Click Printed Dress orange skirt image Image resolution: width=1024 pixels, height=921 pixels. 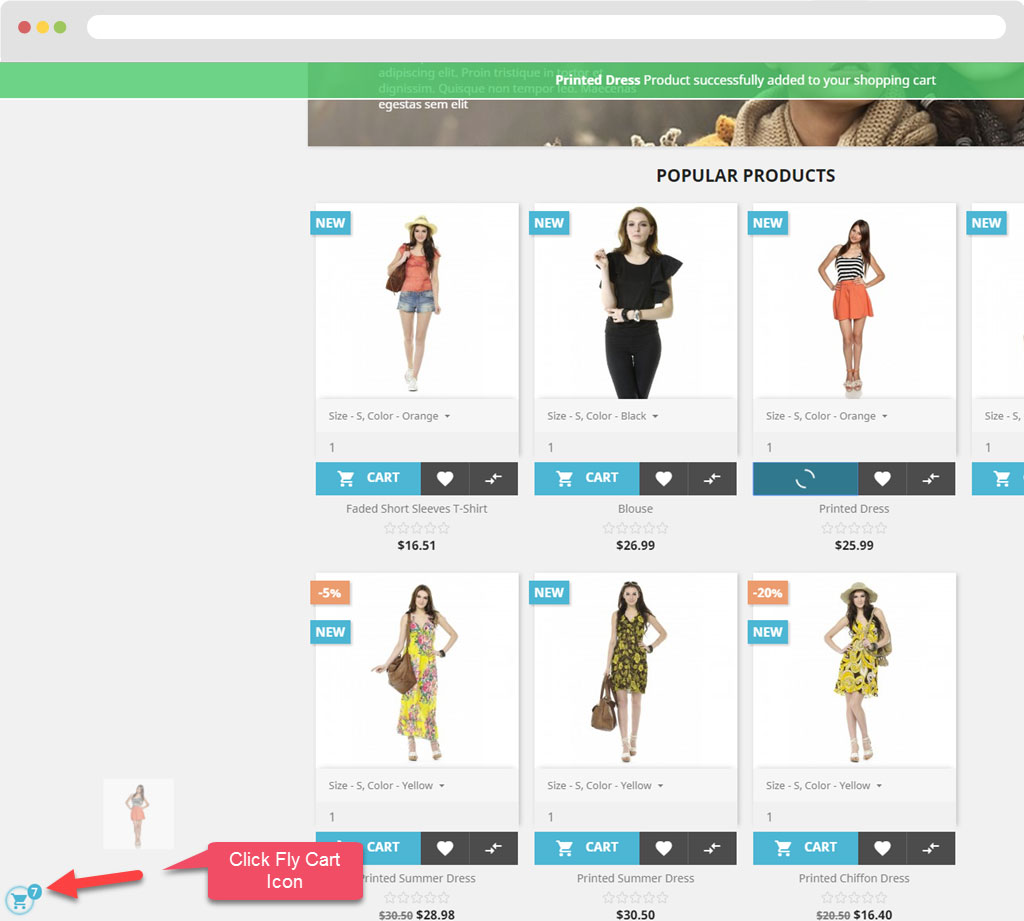(854, 301)
